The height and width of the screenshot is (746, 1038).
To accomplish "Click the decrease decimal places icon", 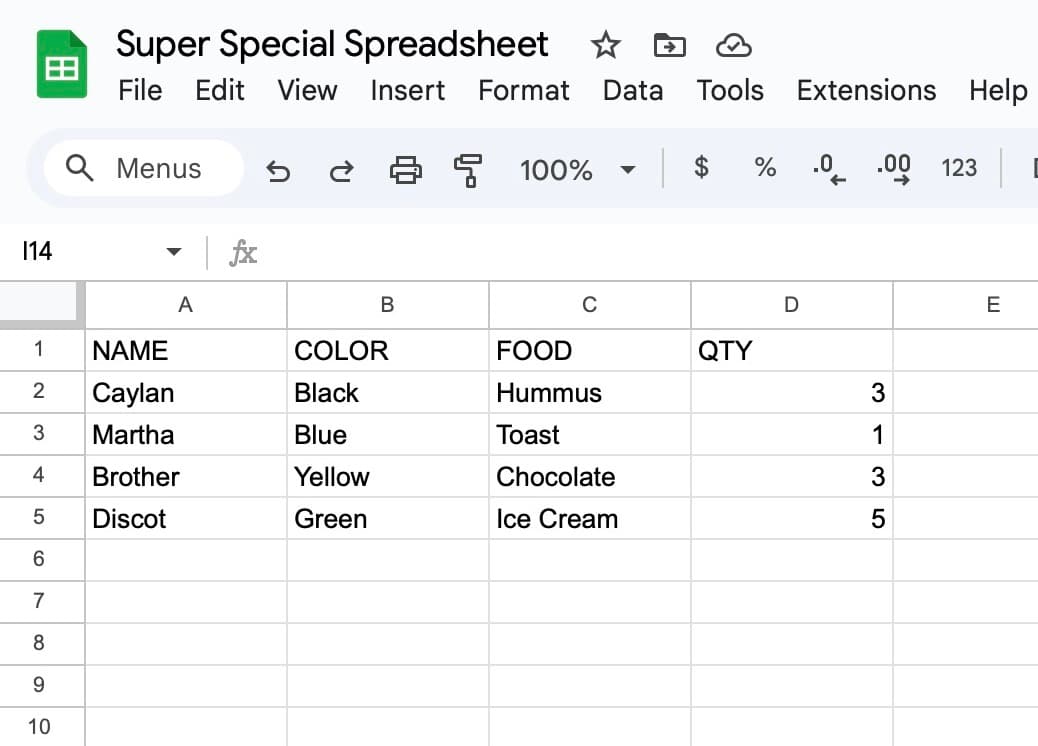I will 827,168.
